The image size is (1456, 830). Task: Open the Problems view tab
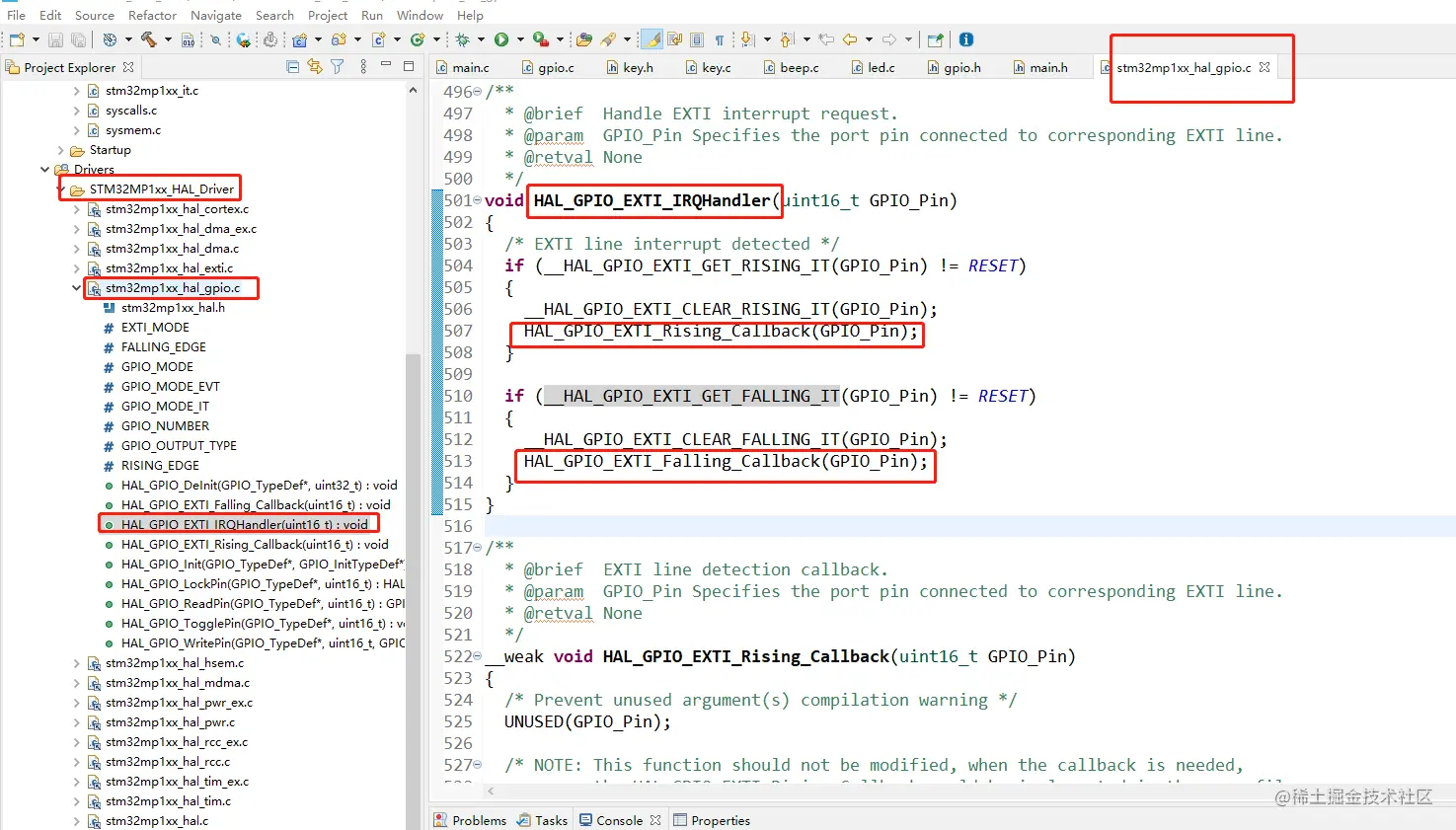tap(470, 820)
